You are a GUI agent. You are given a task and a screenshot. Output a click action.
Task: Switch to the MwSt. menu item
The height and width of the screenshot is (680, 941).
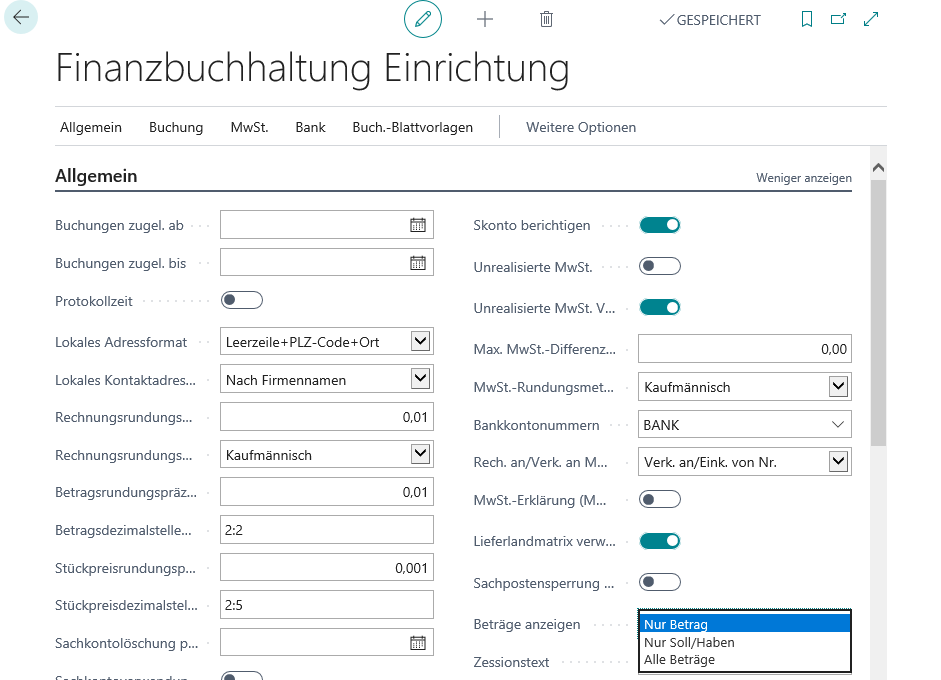point(249,127)
